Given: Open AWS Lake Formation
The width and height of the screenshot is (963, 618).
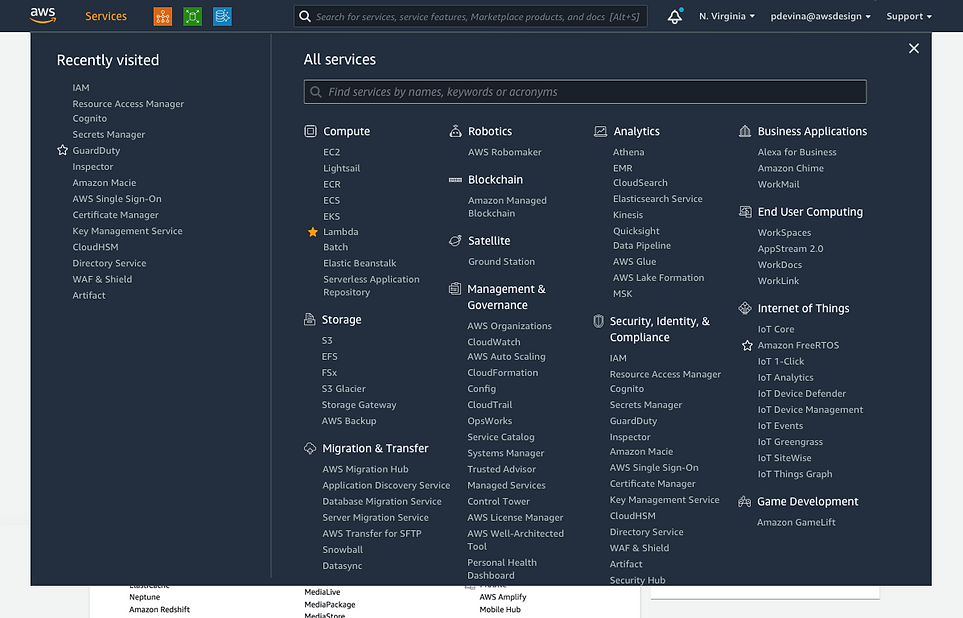Looking at the screenshot, I should click(x=658, y=278).
